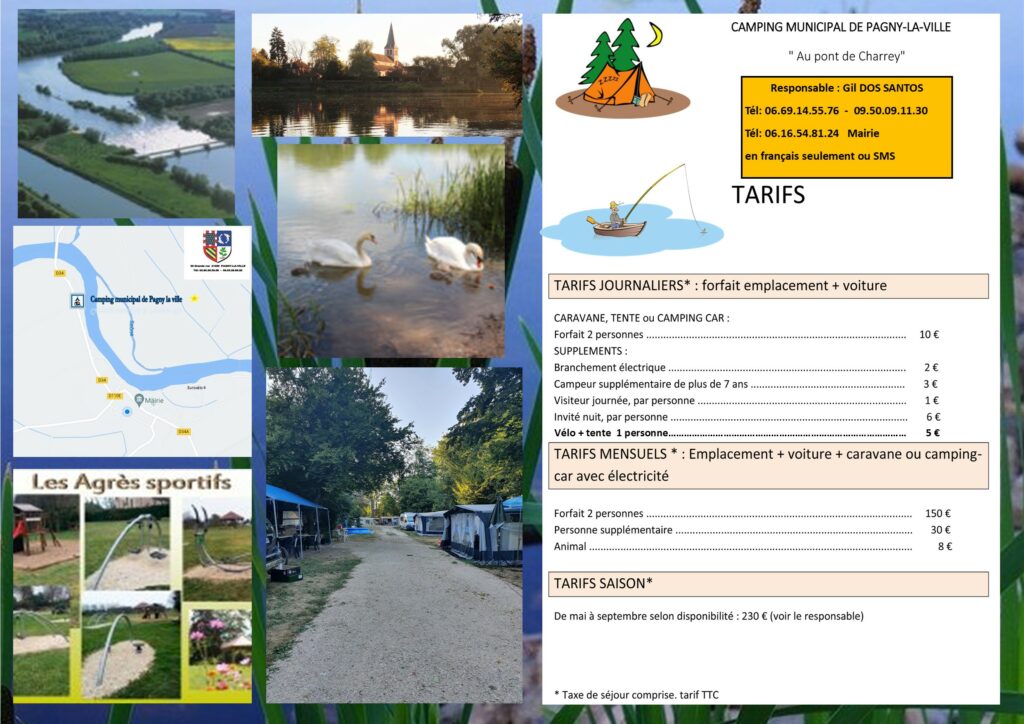The height and width of the screenshot is (724, 1024).
Task: Click the yellow contact information box
Action: (846, 128)
